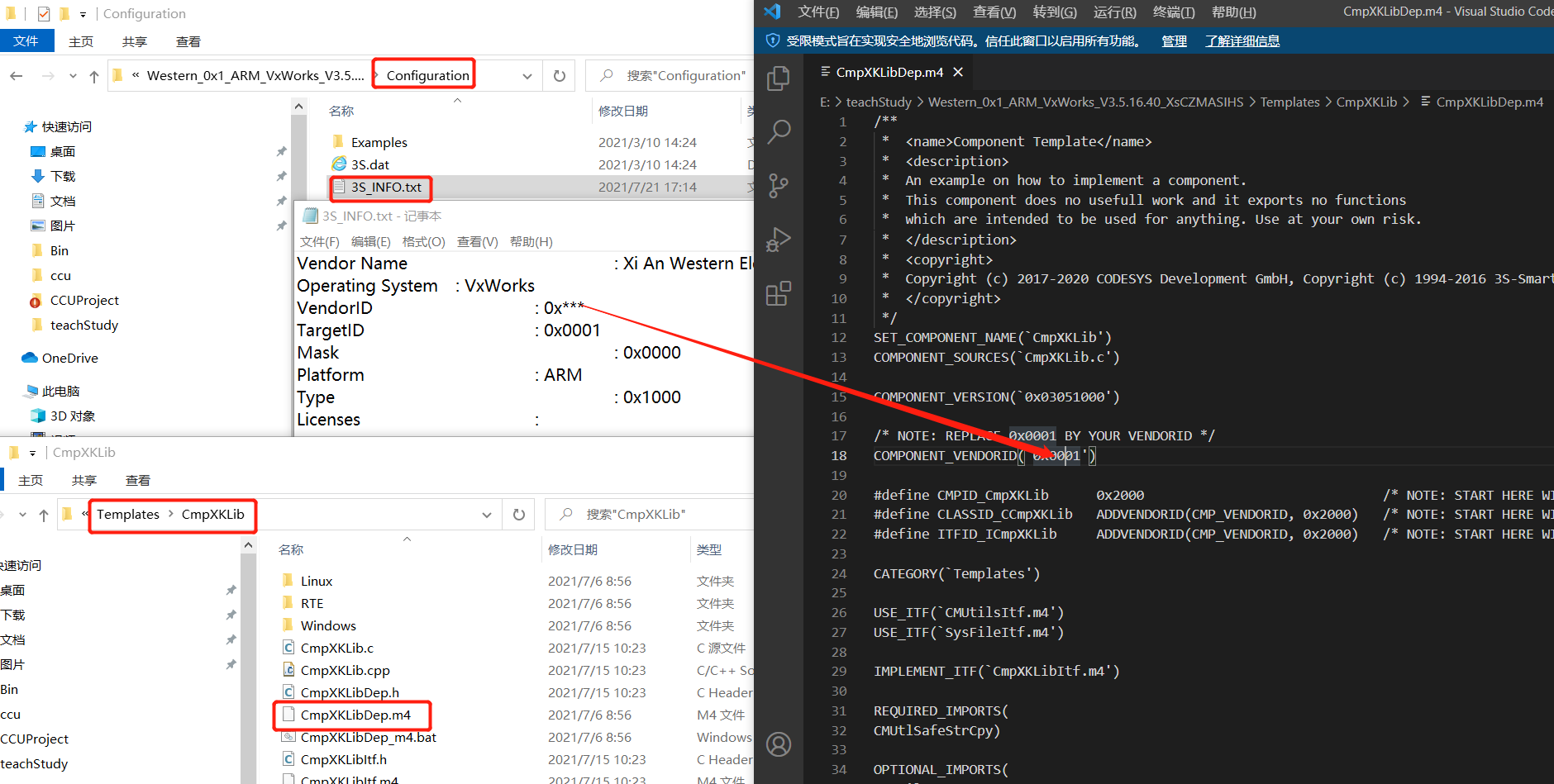This screenshot has height=784, width=1554.
Task: Open OneDrive in navigation pane
Action: [x=69, y=359]
